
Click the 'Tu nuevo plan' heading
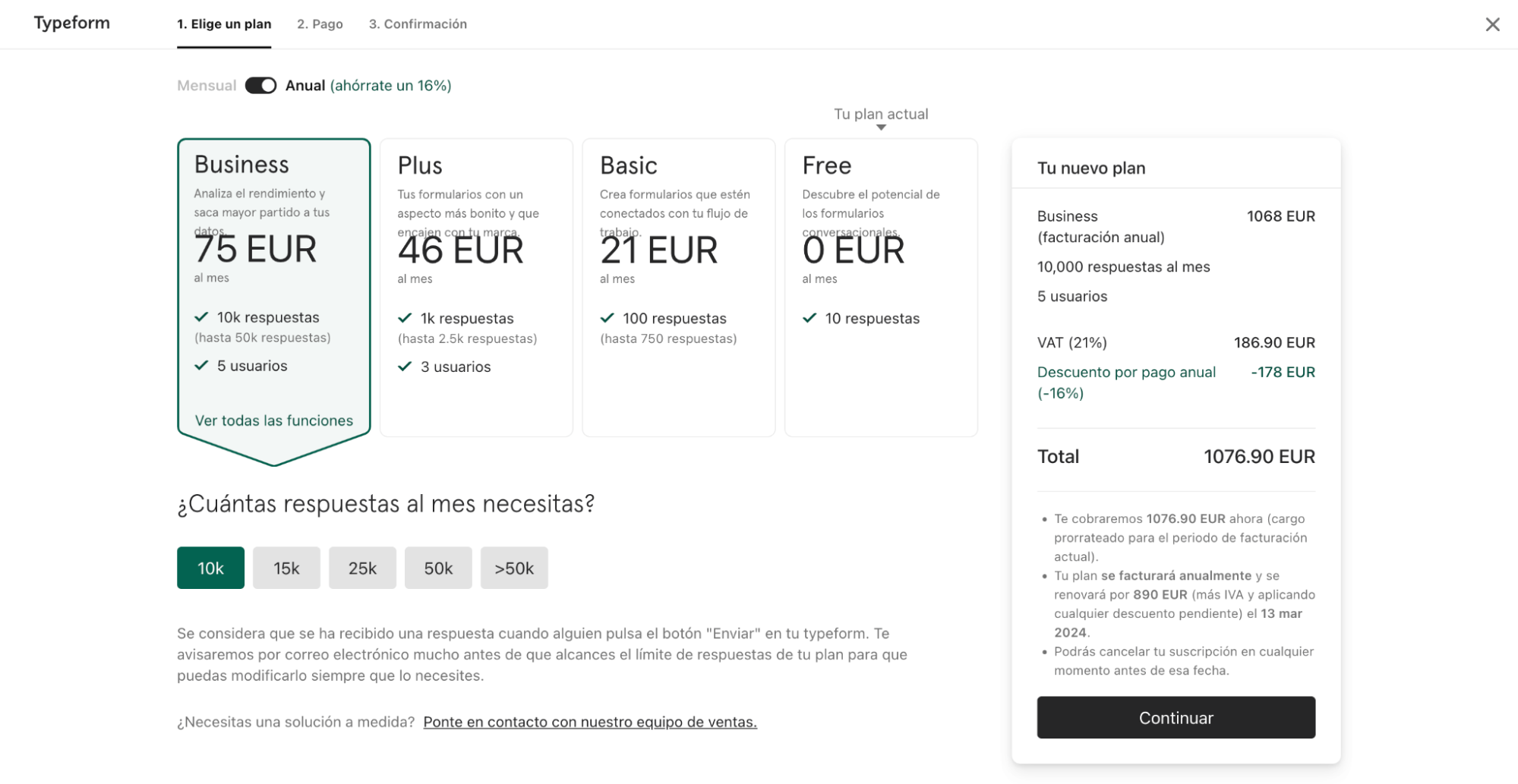1091,168
